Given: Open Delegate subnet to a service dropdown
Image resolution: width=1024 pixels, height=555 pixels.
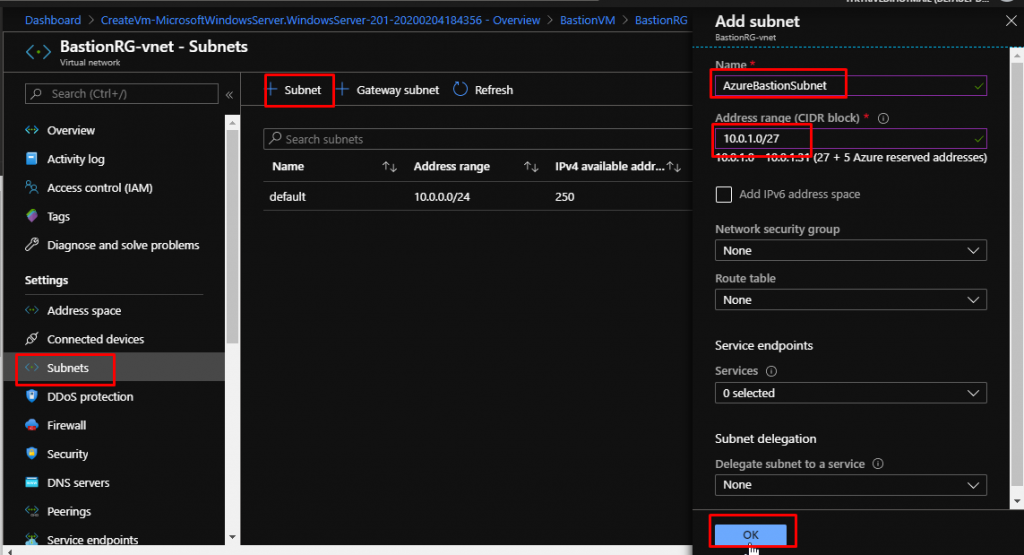Looking at the screenshot, I should pyautogui.click(x=850, y=485).
